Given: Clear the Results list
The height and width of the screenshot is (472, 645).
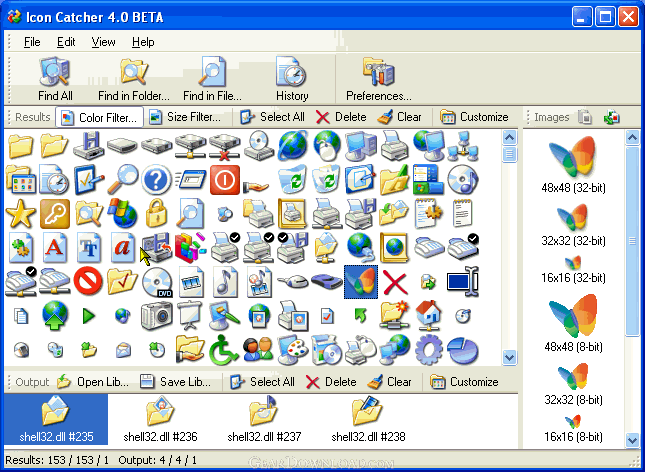Looking at the screenshot, I should point(399,117).
